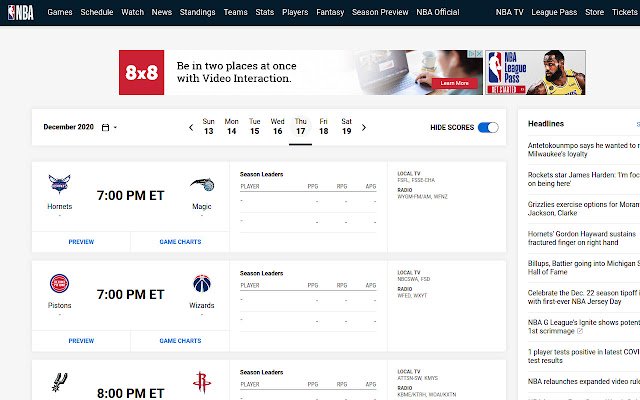The height and width of the screenshot is (400, 640).
Task: Click the Pistons team logo
Action: pos(60,283)
